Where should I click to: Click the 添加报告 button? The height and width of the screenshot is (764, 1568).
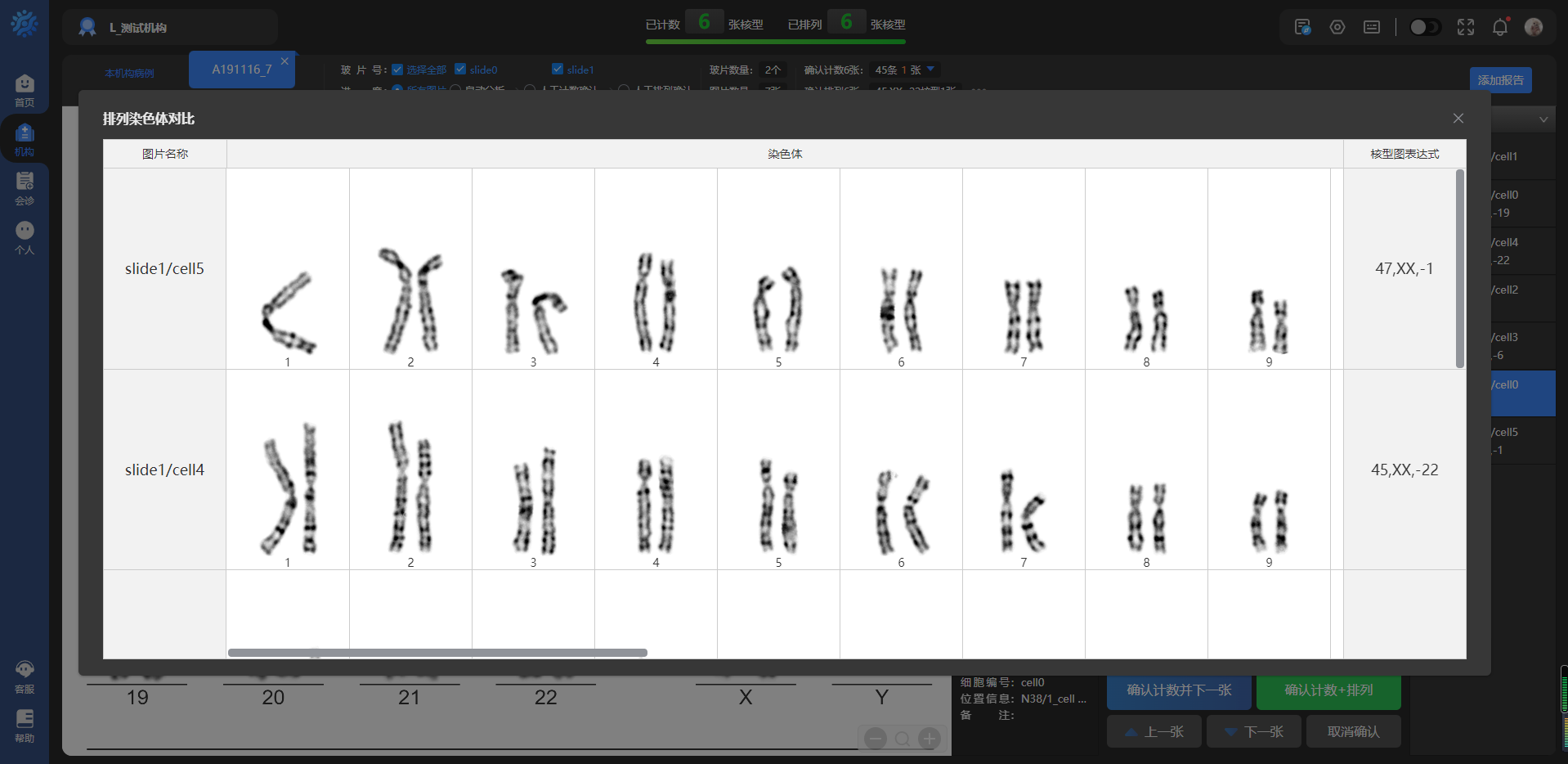[1500, 80]
